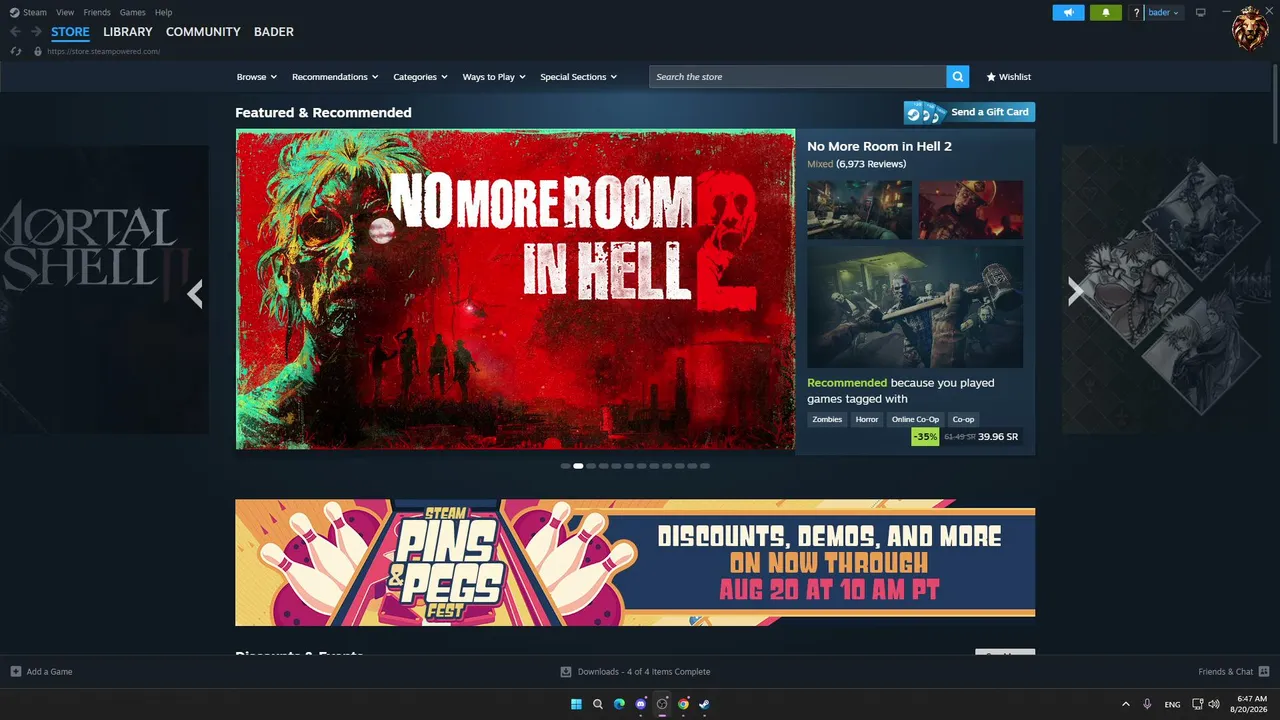Open the Games menu
This screenshot has width=1280, height=720.
click(x=133, y=13)
